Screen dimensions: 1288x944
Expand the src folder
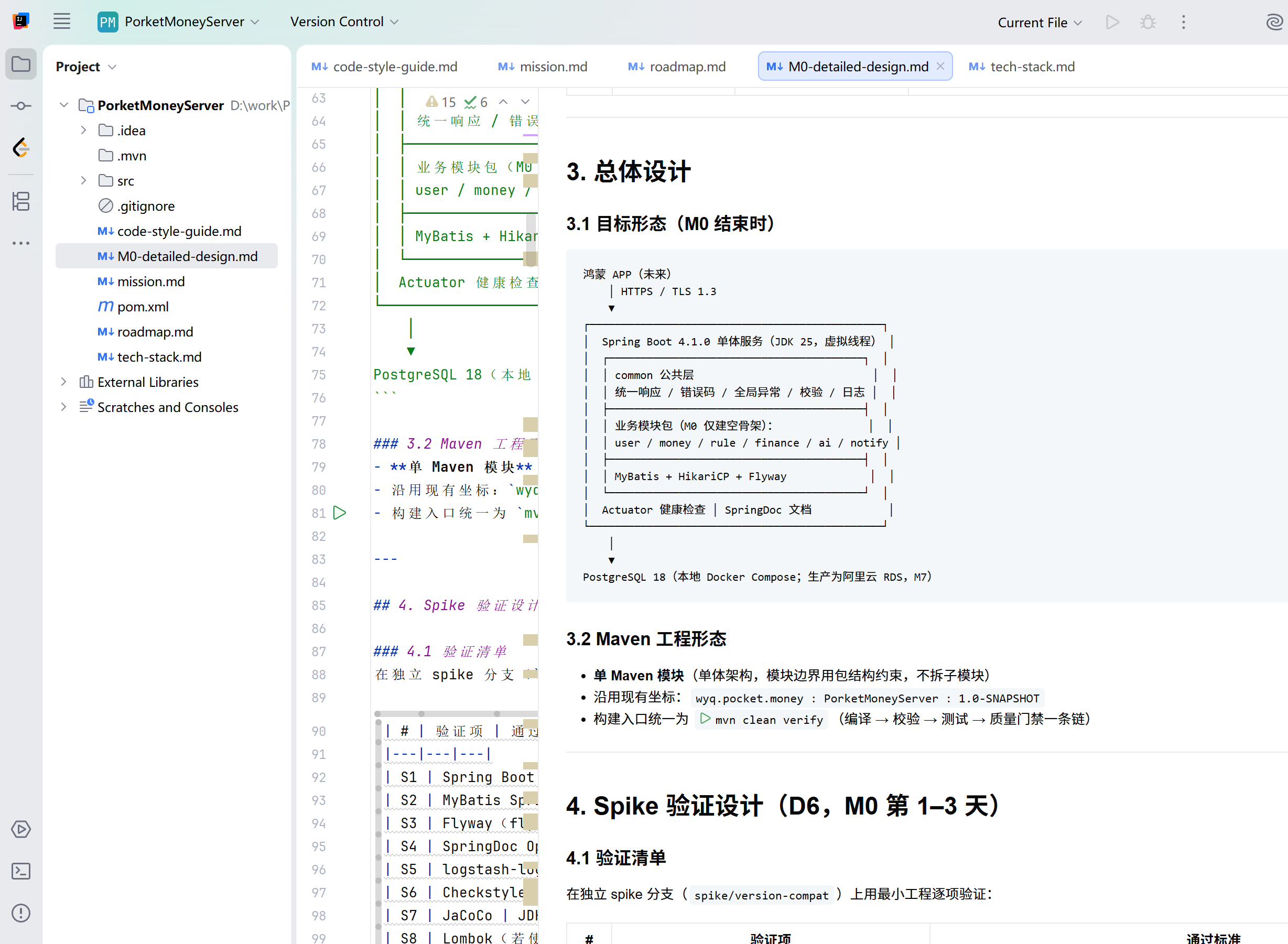click(83, 181)
